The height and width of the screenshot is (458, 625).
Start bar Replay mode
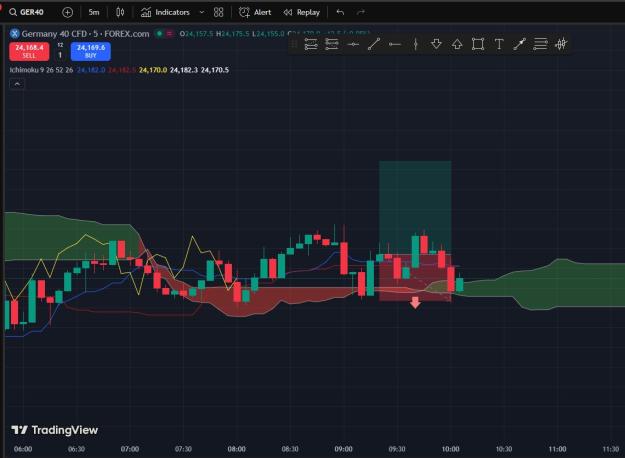302,12
